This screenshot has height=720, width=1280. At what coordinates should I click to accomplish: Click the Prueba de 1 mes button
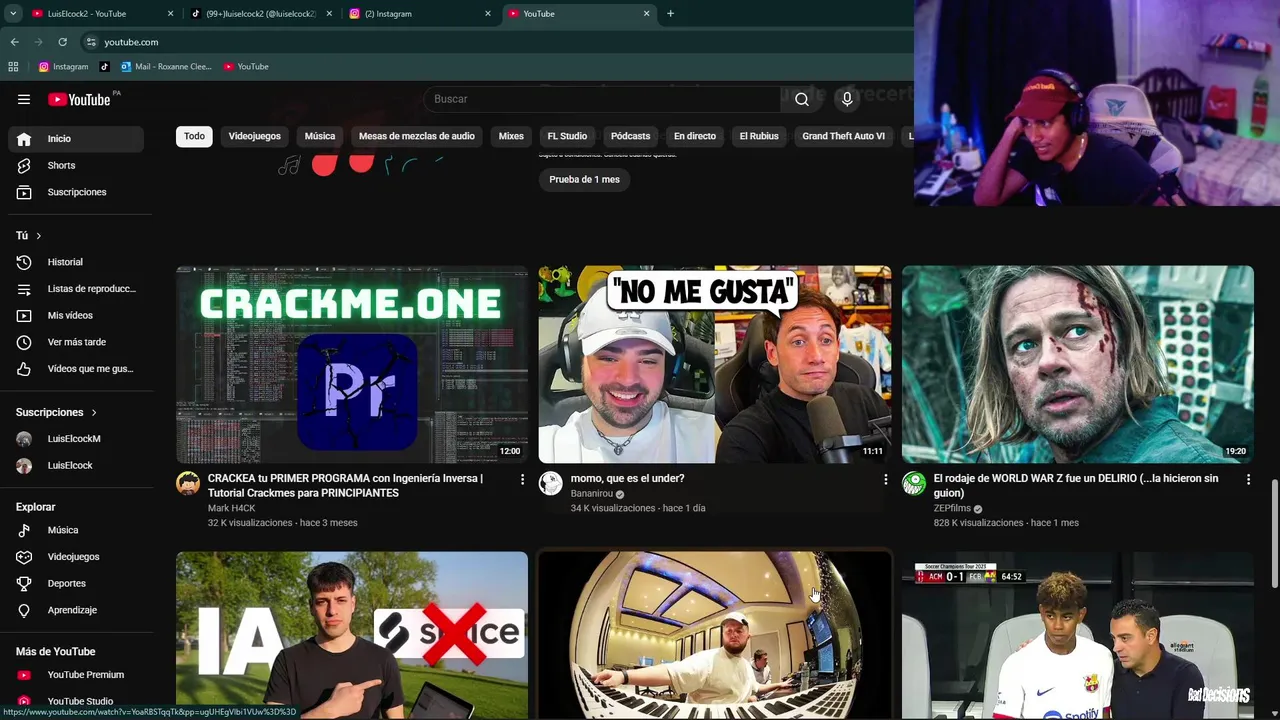pos(585,180)
